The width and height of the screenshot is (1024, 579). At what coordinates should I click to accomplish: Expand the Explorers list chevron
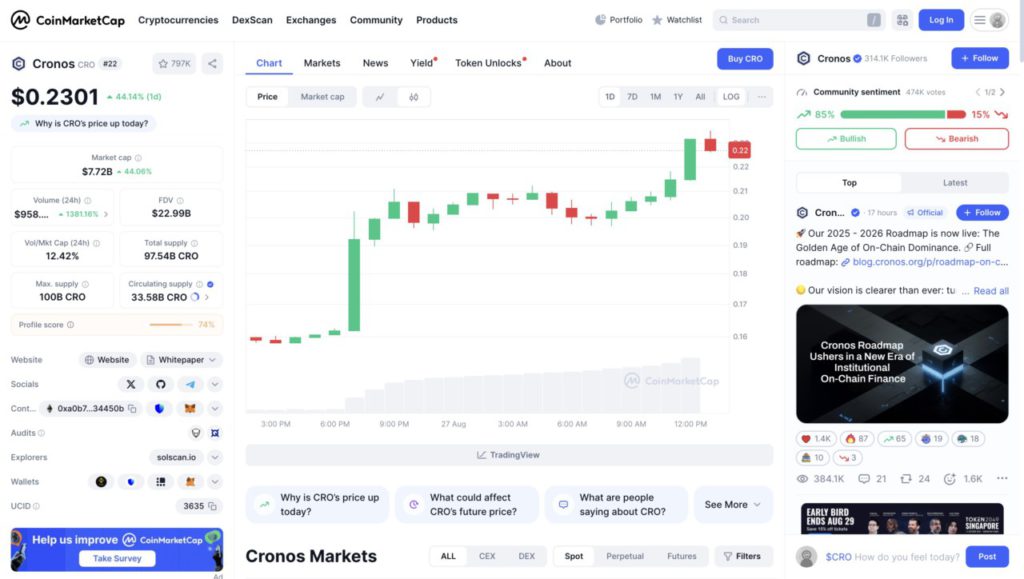tap(214, 456)
